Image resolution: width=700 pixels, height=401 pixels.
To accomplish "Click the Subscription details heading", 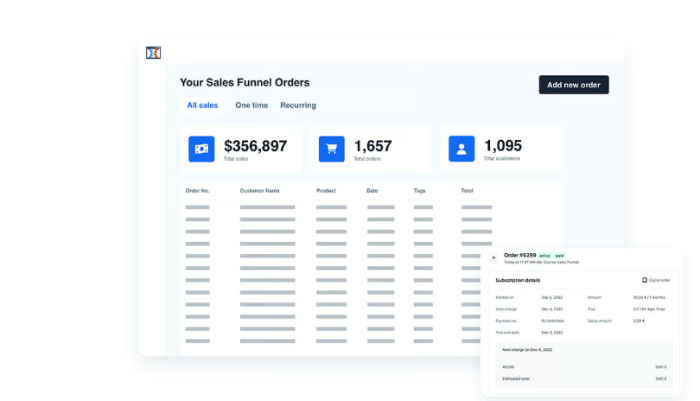I will click(x=518, y=280).
